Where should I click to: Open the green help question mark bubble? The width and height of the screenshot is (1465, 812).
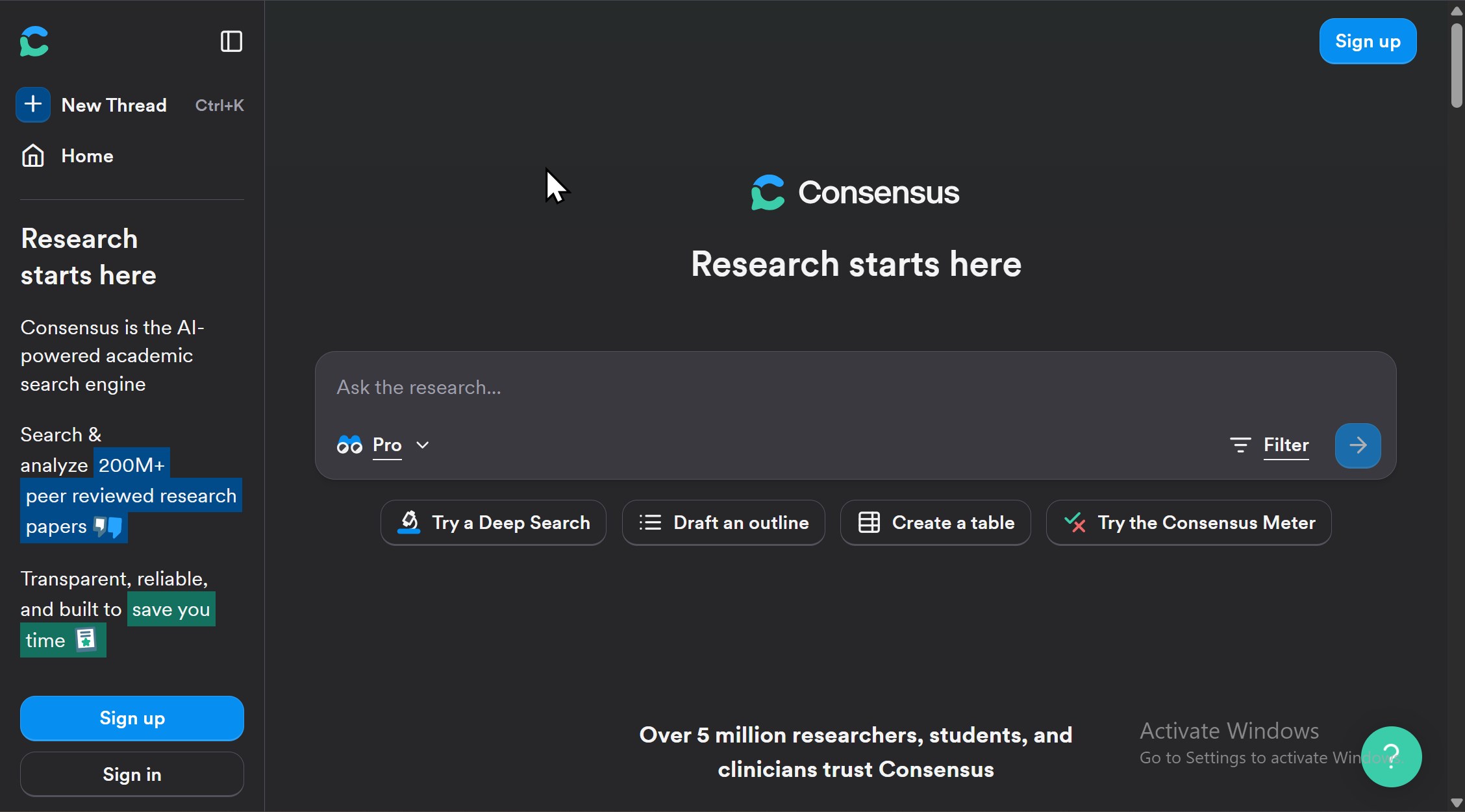click(x=1392, y=757)
